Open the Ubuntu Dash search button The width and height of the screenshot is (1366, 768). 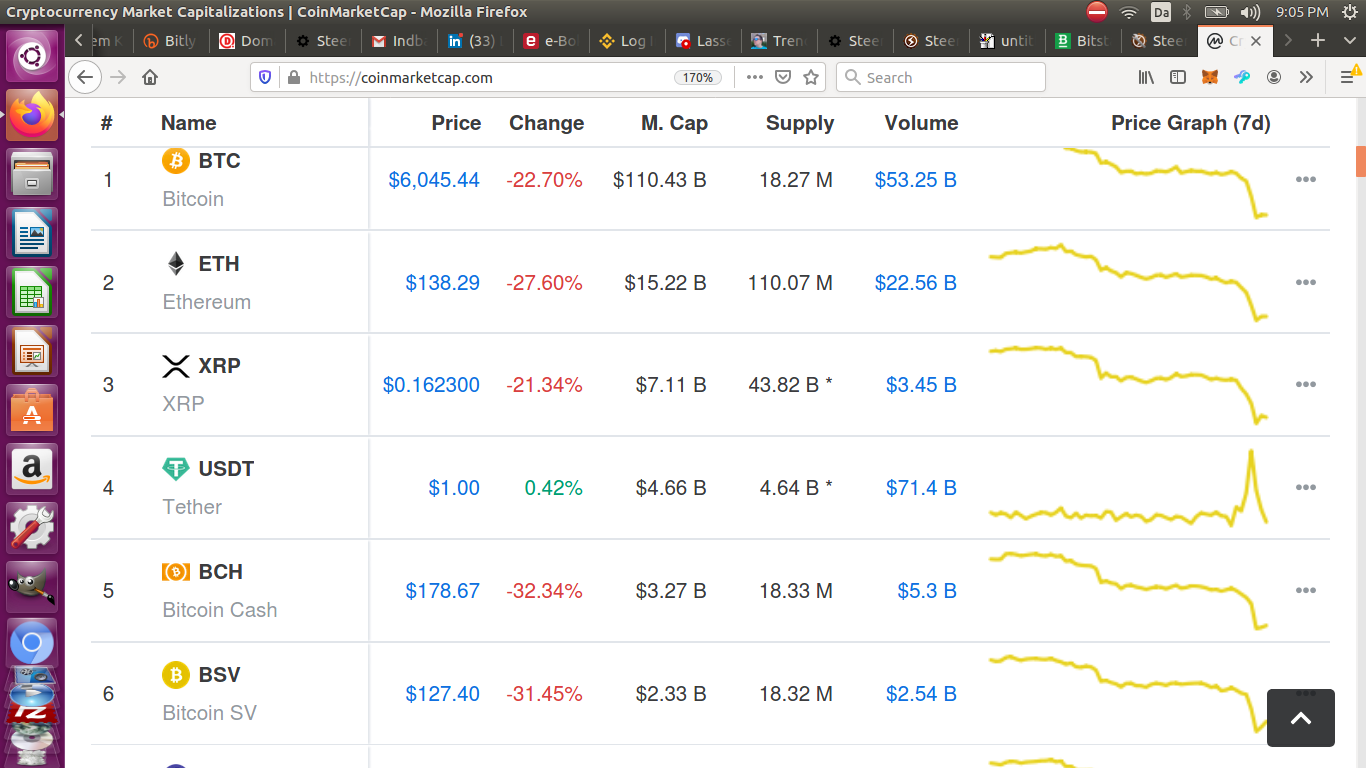coord(32,56)
